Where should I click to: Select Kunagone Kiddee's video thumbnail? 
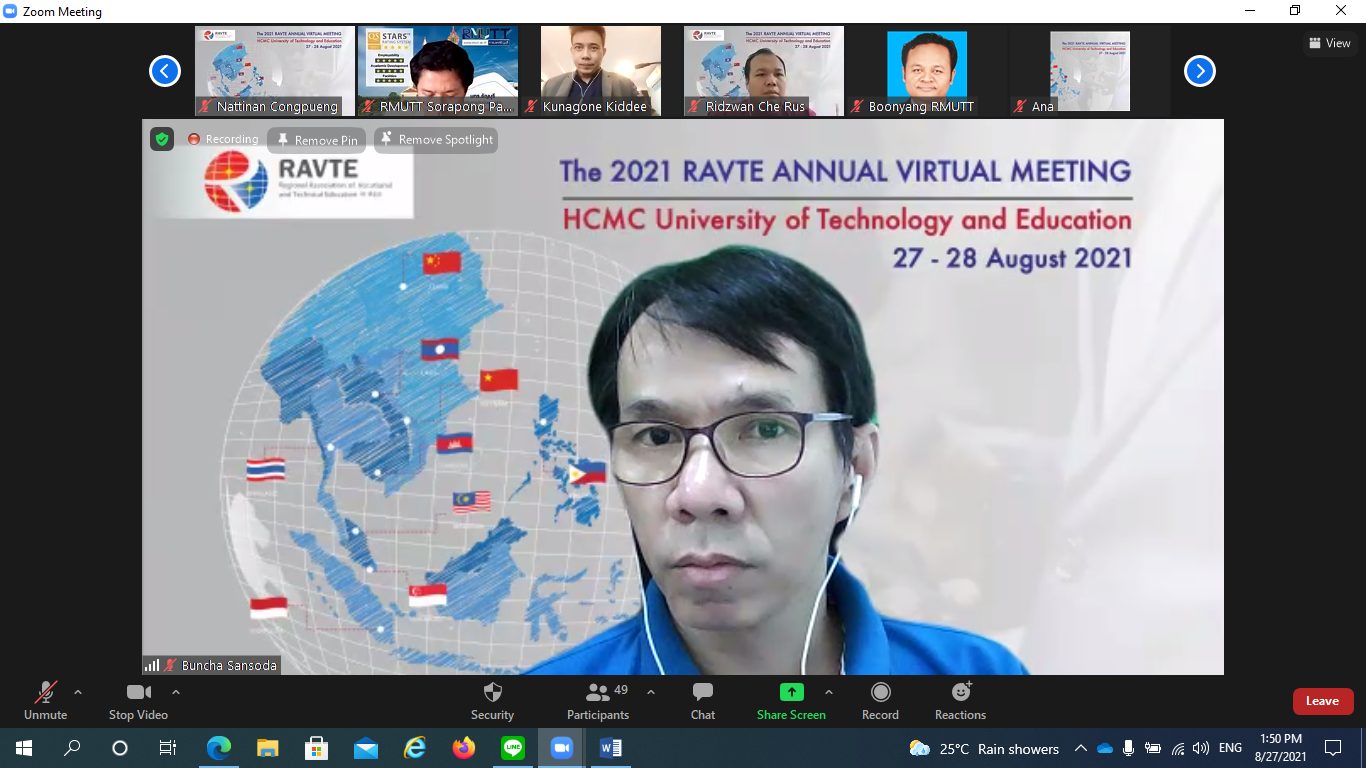[x=601, y=71]
